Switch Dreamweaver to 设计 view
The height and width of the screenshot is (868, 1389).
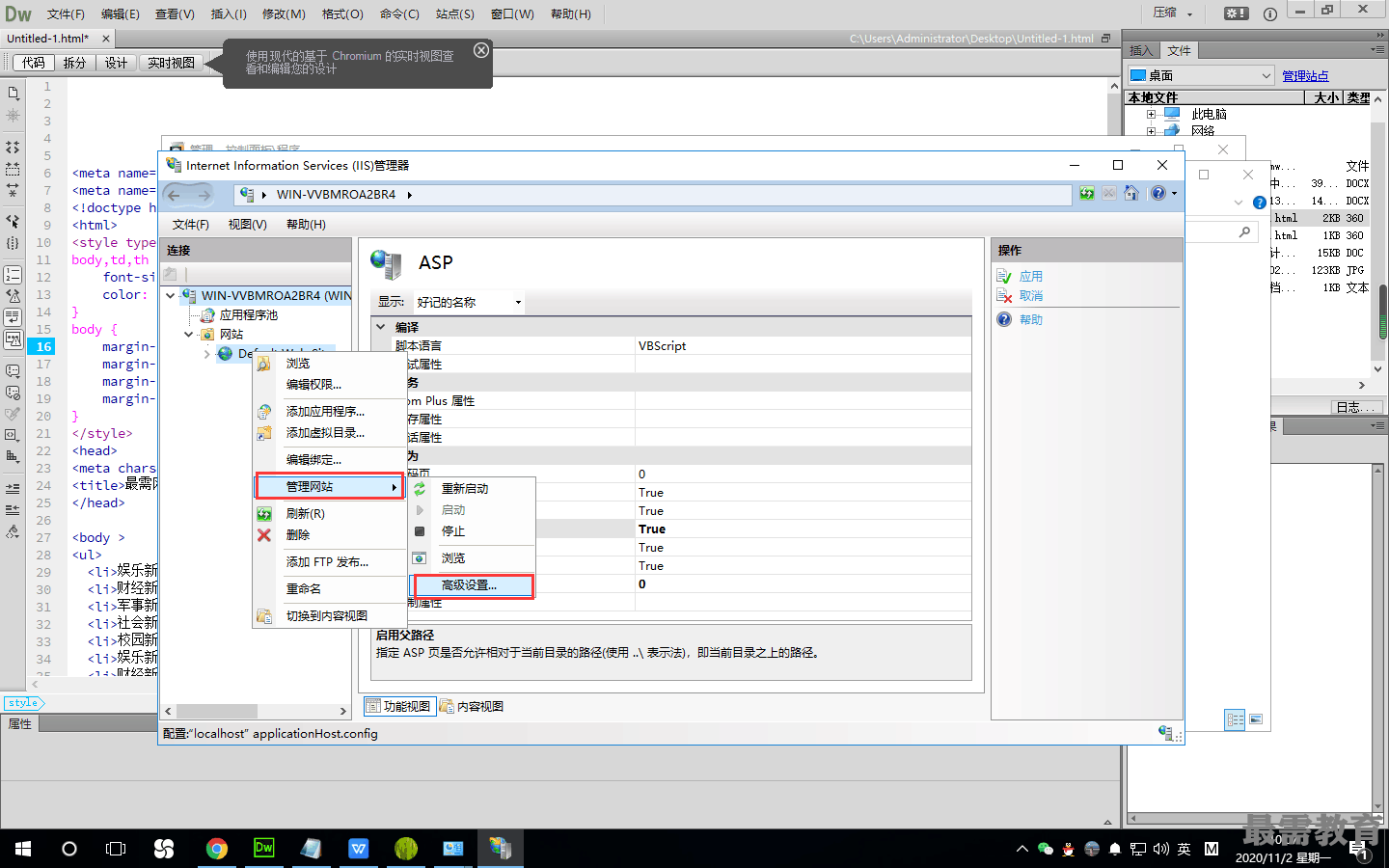[116, 63]
